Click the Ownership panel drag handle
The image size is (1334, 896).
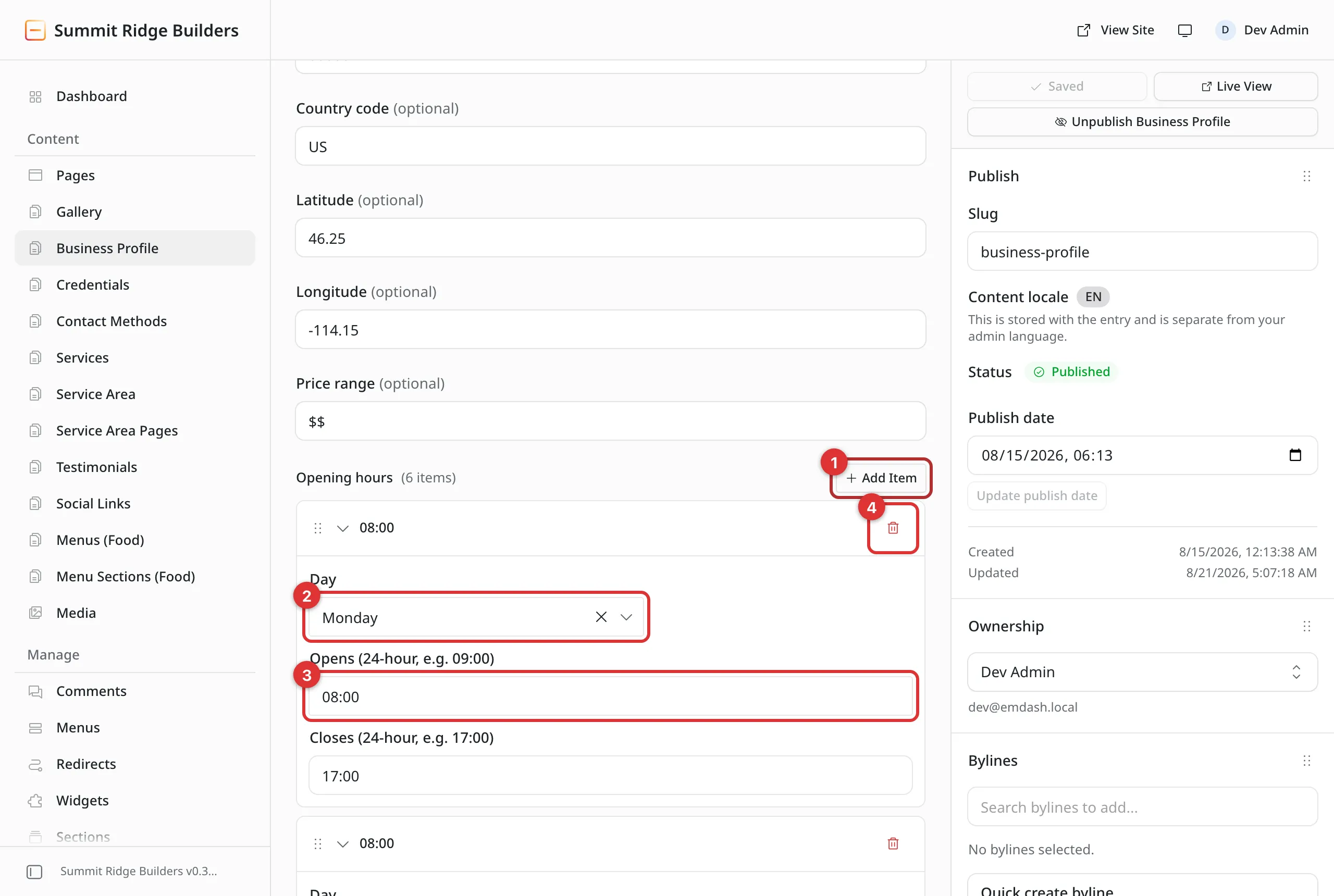(x=1306, y=626)
